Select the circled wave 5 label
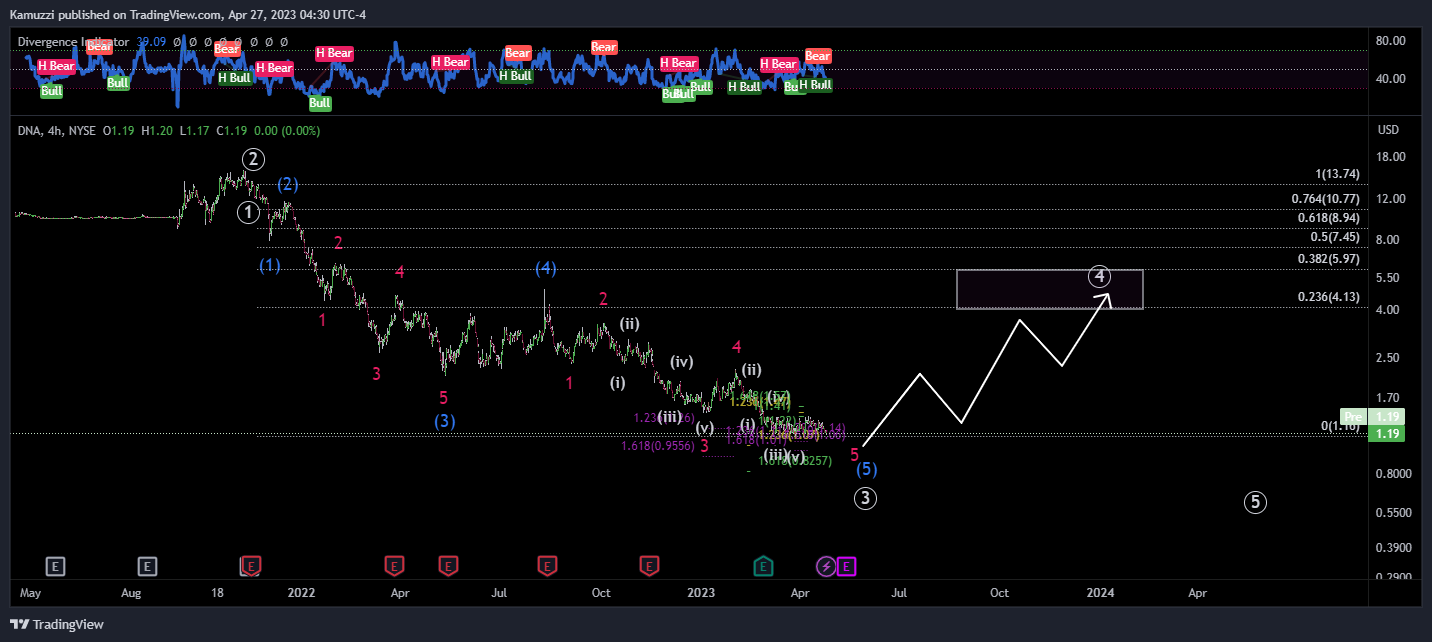The width and height of the screenshot is (1432, 642). click(x=1256, y=503)
